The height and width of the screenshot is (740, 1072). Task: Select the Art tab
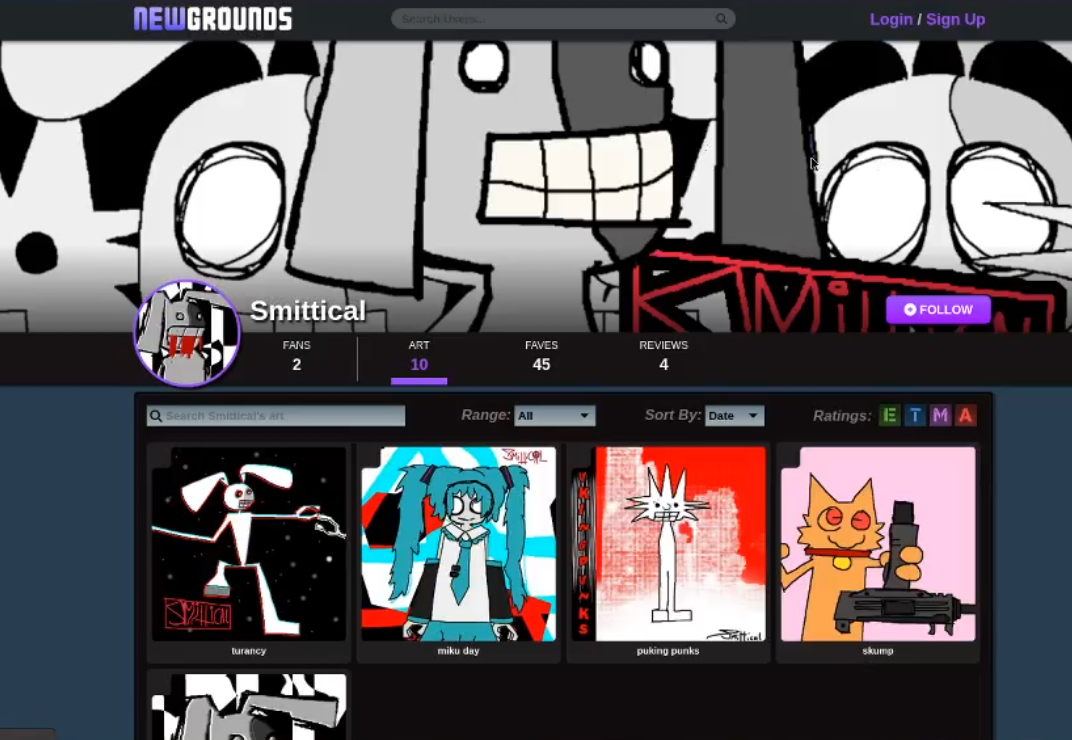click(x=419, y=356)
